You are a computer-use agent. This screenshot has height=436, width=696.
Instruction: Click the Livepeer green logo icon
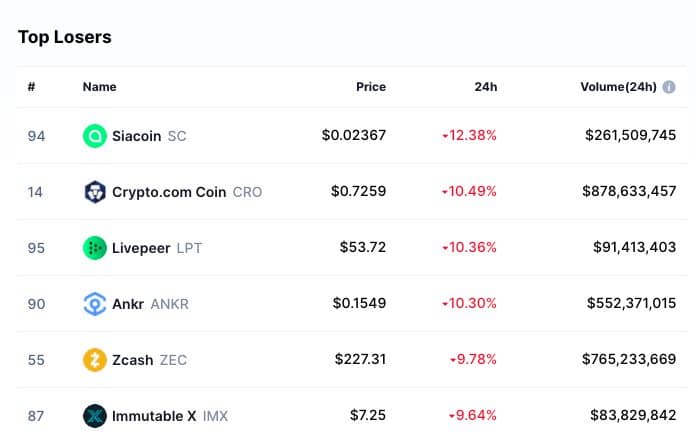tap(95, 248)
